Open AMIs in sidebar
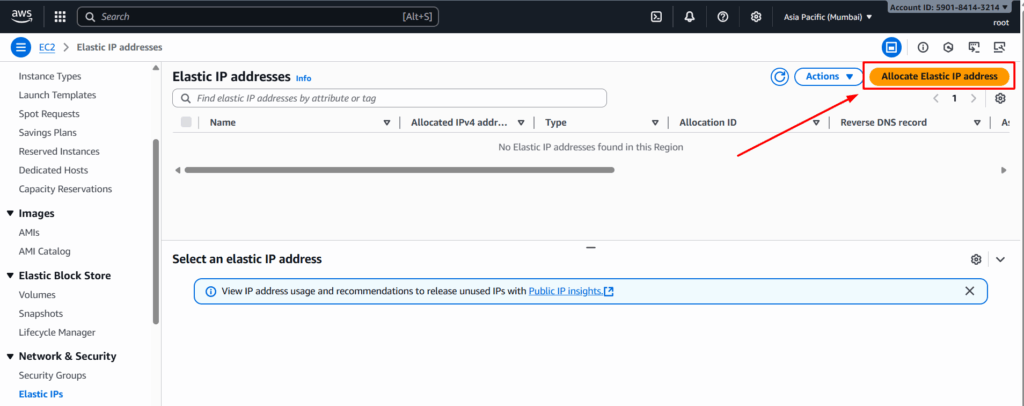Screen dimensions: 1024x406 [29, 232]
